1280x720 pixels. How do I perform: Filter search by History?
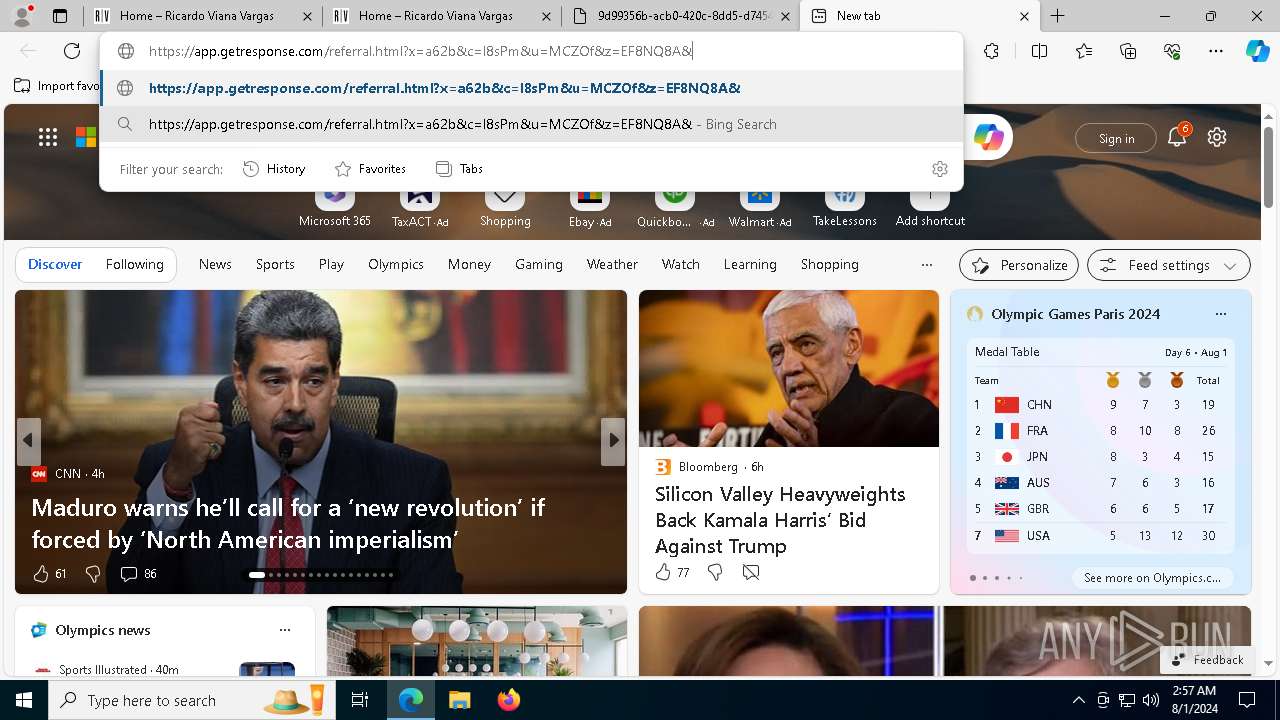click(x=274, y=169)
